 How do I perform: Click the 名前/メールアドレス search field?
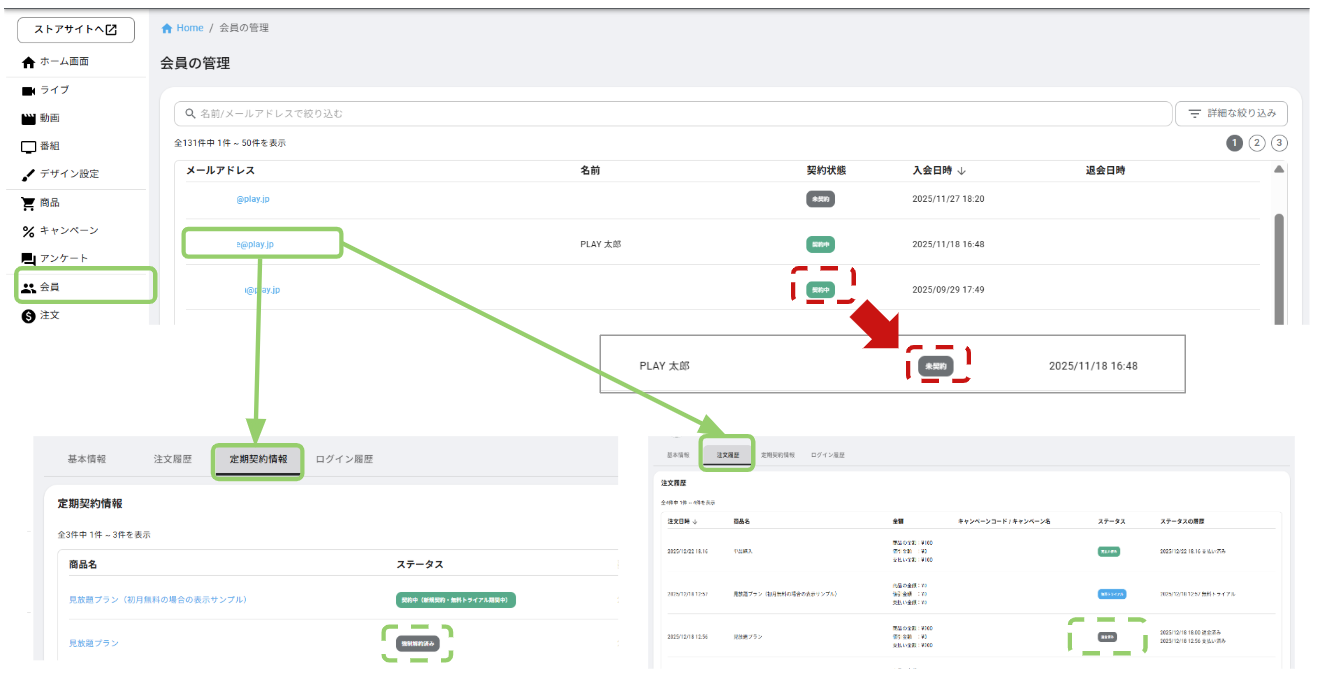[x=672, y=114]
